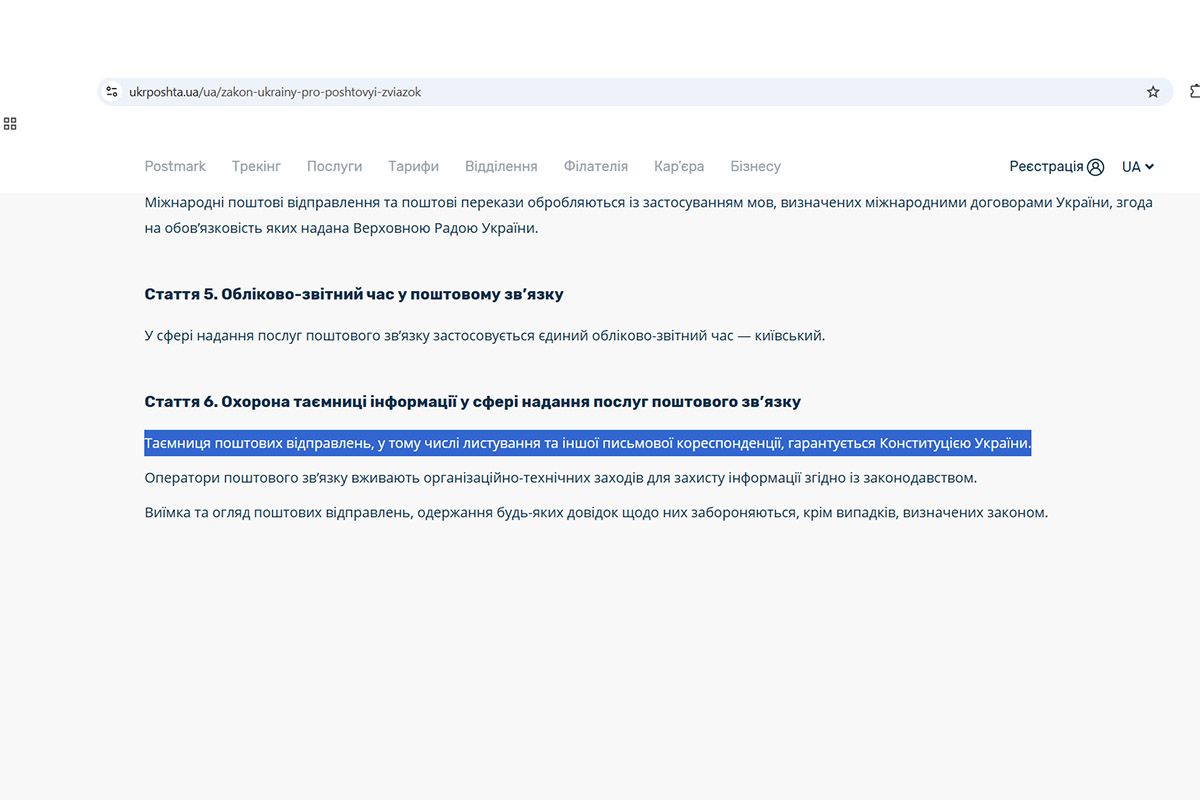
Task: Open the Postmark menu item
Action: tap(175, 167)
